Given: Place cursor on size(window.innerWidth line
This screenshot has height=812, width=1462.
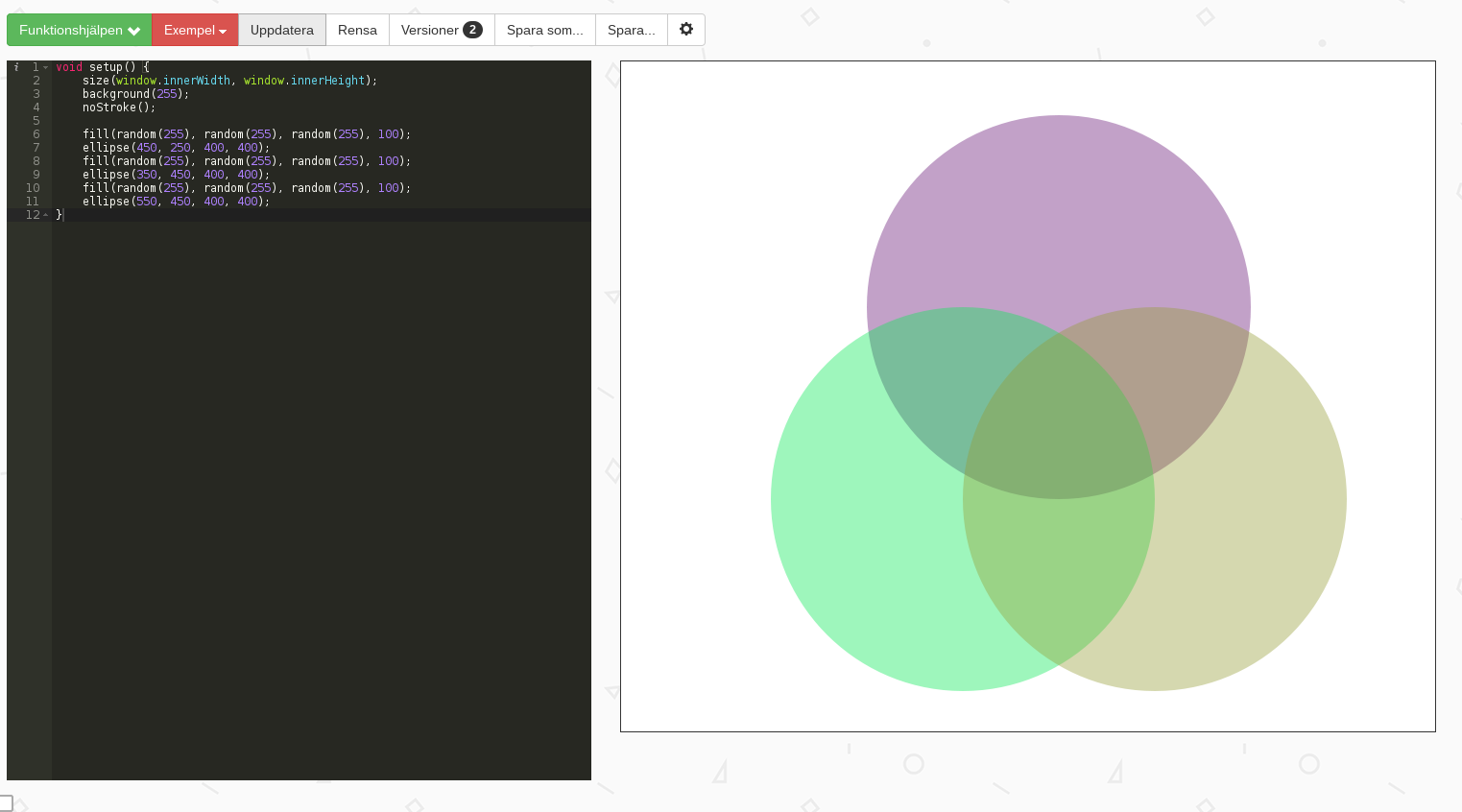Looking at the screenshot, I should pyautogui.click(x=229, y=81).
